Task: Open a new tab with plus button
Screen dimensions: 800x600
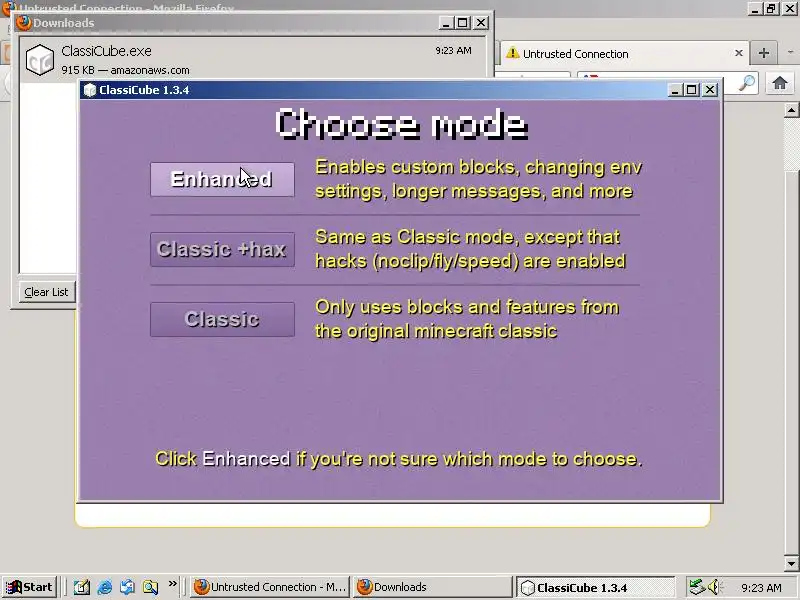Action: point(764,53)
